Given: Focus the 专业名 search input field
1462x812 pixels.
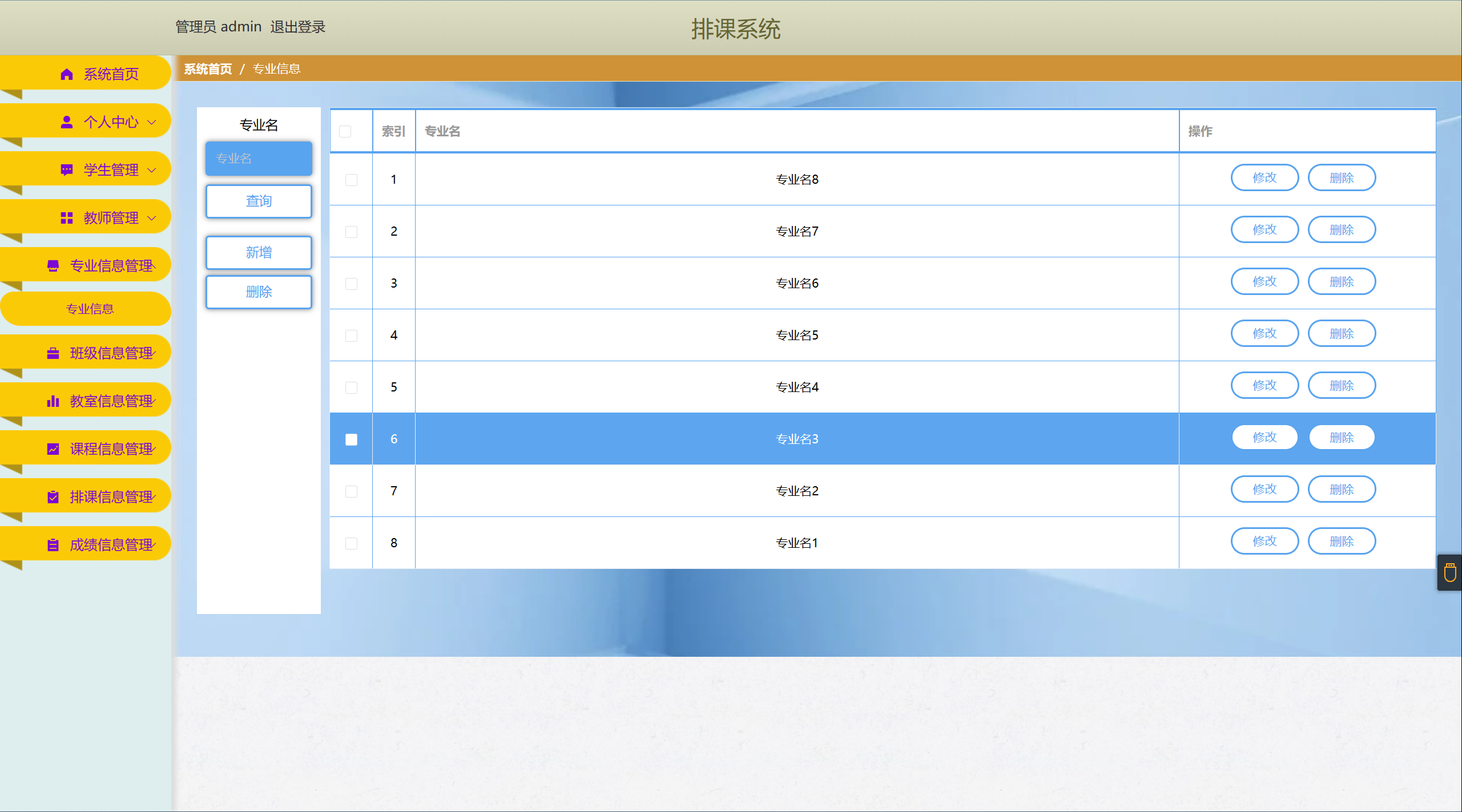Looking at the screenshot, I should click(x=259, y=159).
